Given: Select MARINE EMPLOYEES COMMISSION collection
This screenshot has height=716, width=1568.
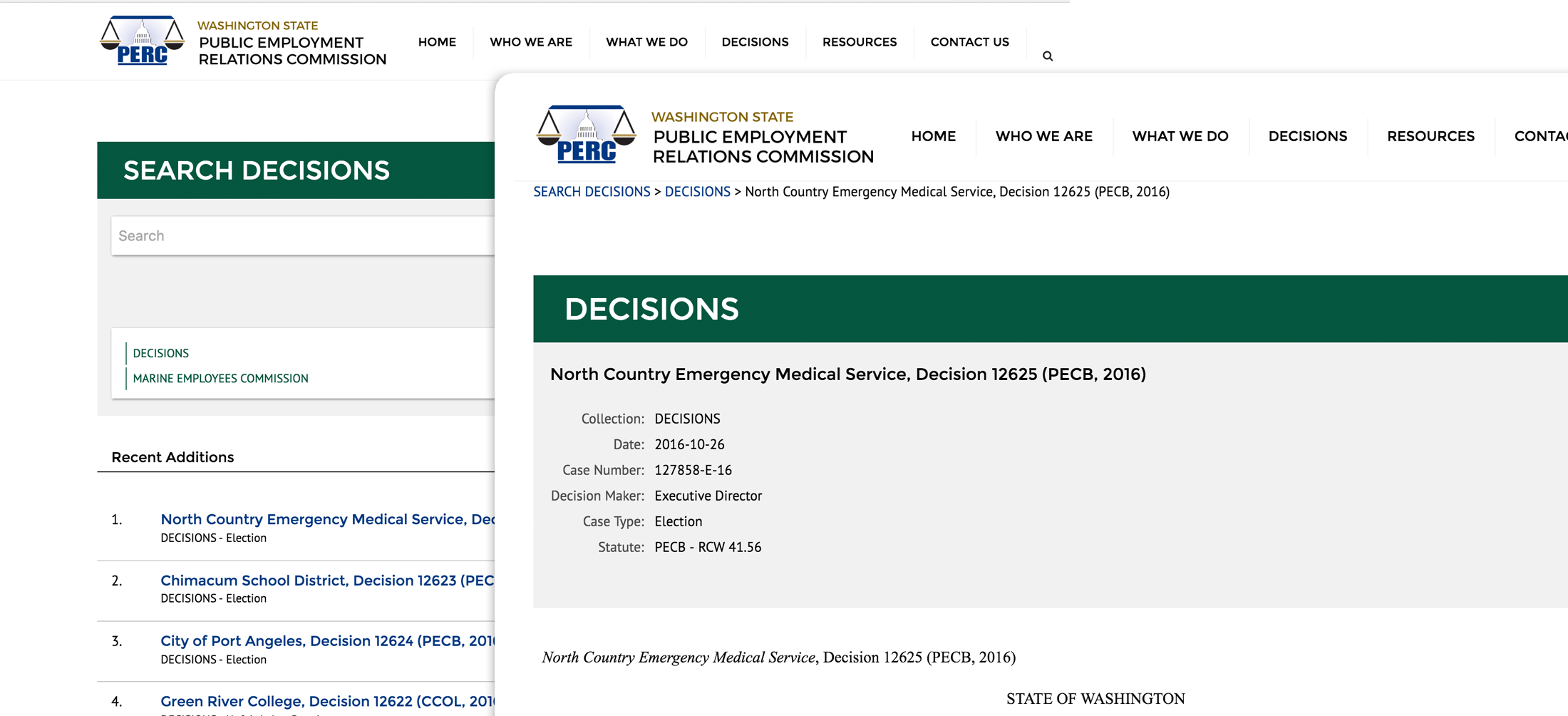Looking at the screenshot, I should point(220,379).
